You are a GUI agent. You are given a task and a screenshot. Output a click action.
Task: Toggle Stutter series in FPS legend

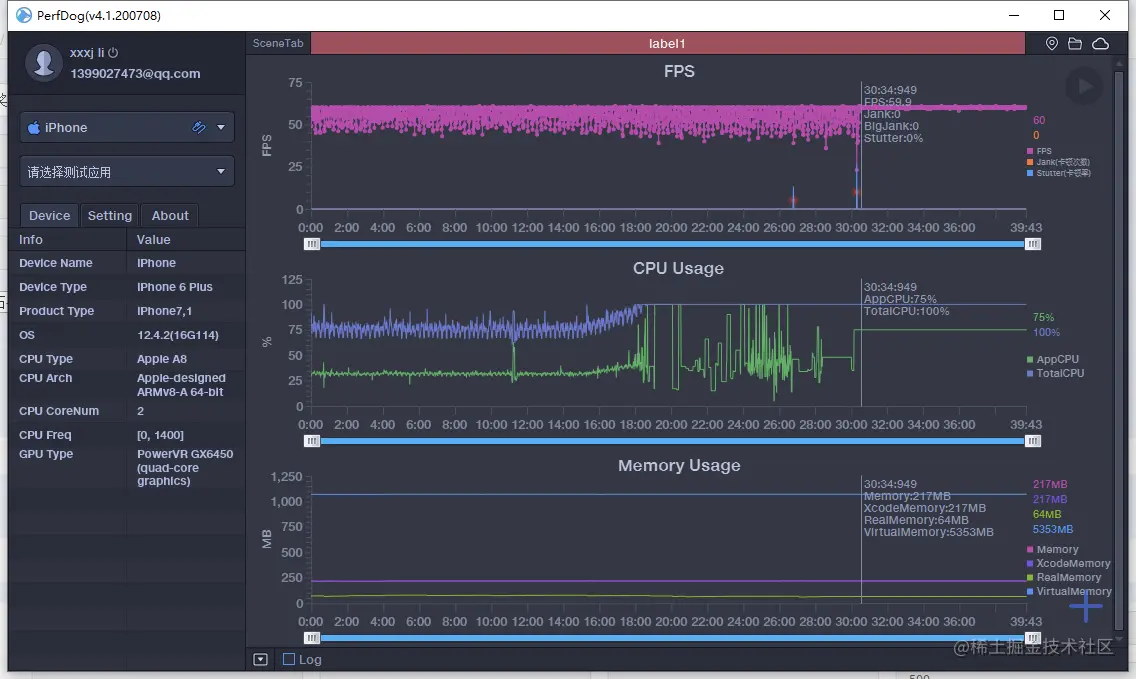tap(1059, 173)
